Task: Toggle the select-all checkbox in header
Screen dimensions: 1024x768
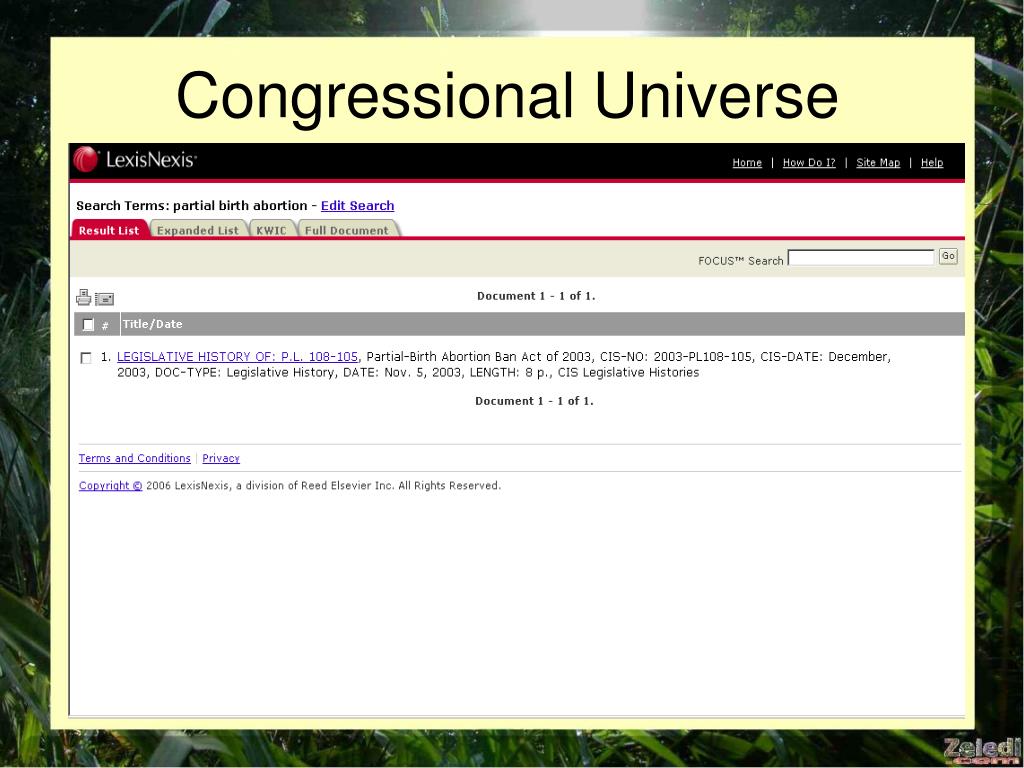Action: click(88, 325)
